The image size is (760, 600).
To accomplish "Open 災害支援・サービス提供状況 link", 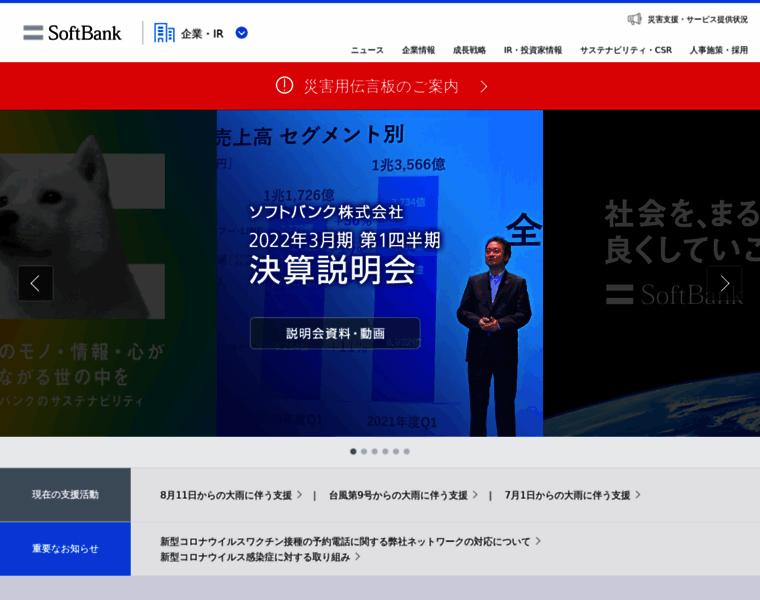I will pos(697,19).
